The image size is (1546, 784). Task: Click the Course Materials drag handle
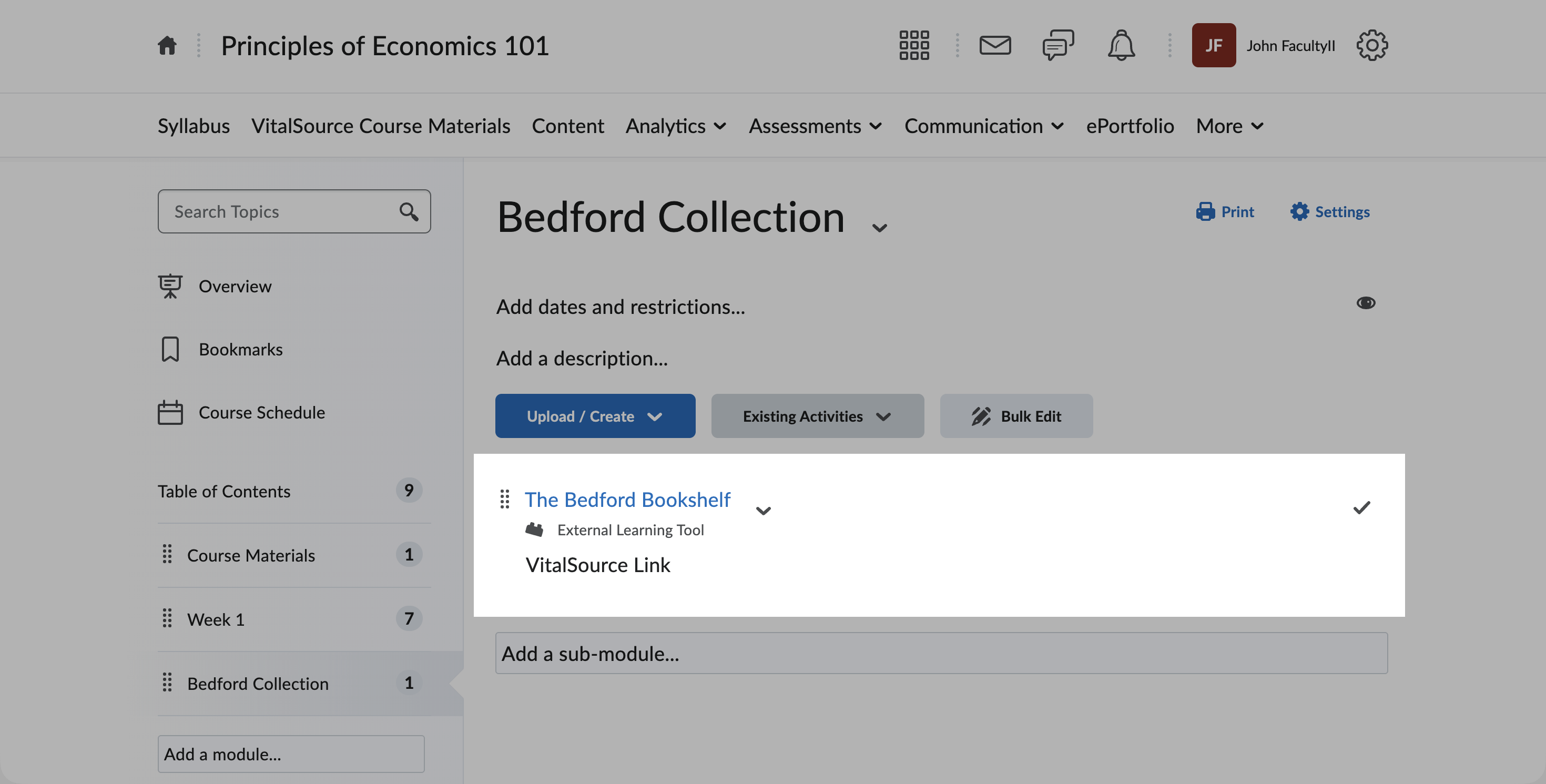point(167,554)
